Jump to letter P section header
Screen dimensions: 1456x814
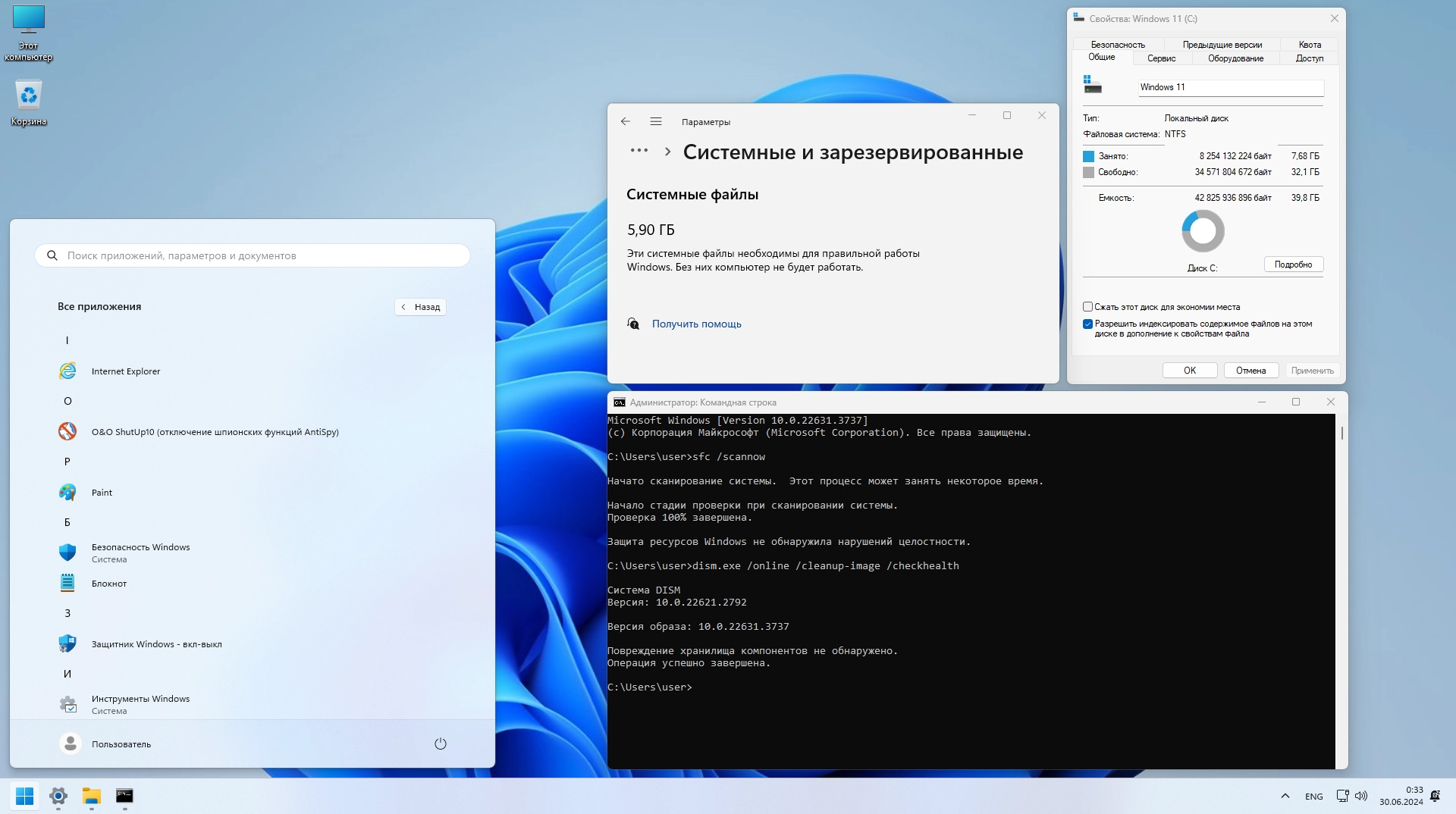67,462
